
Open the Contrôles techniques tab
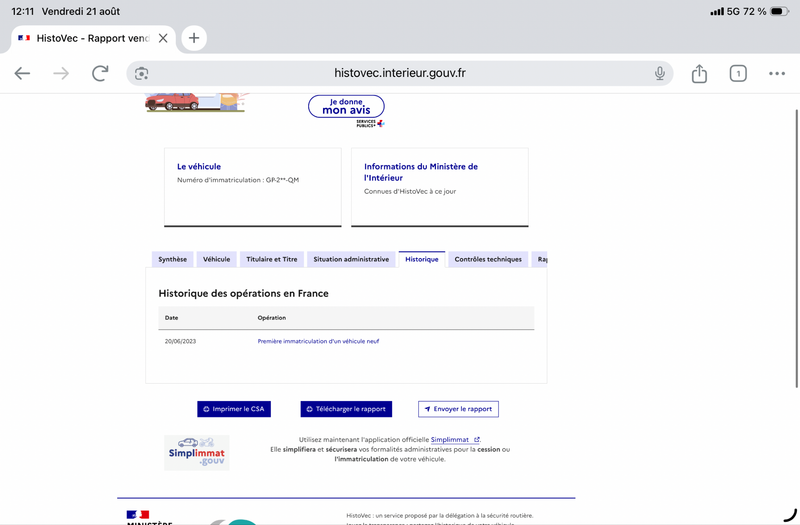coord(488,259)
